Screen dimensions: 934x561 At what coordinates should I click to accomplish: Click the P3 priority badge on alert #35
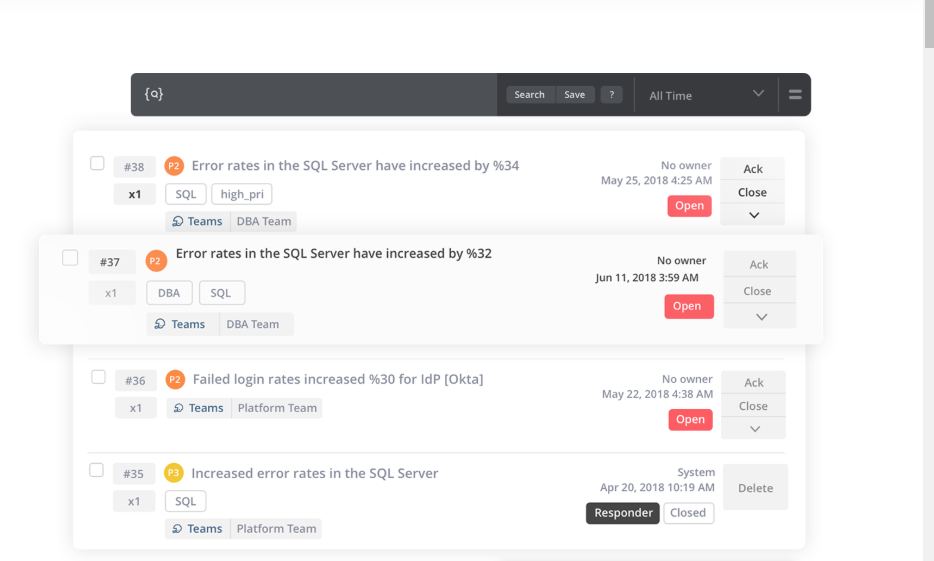[174, 473]
